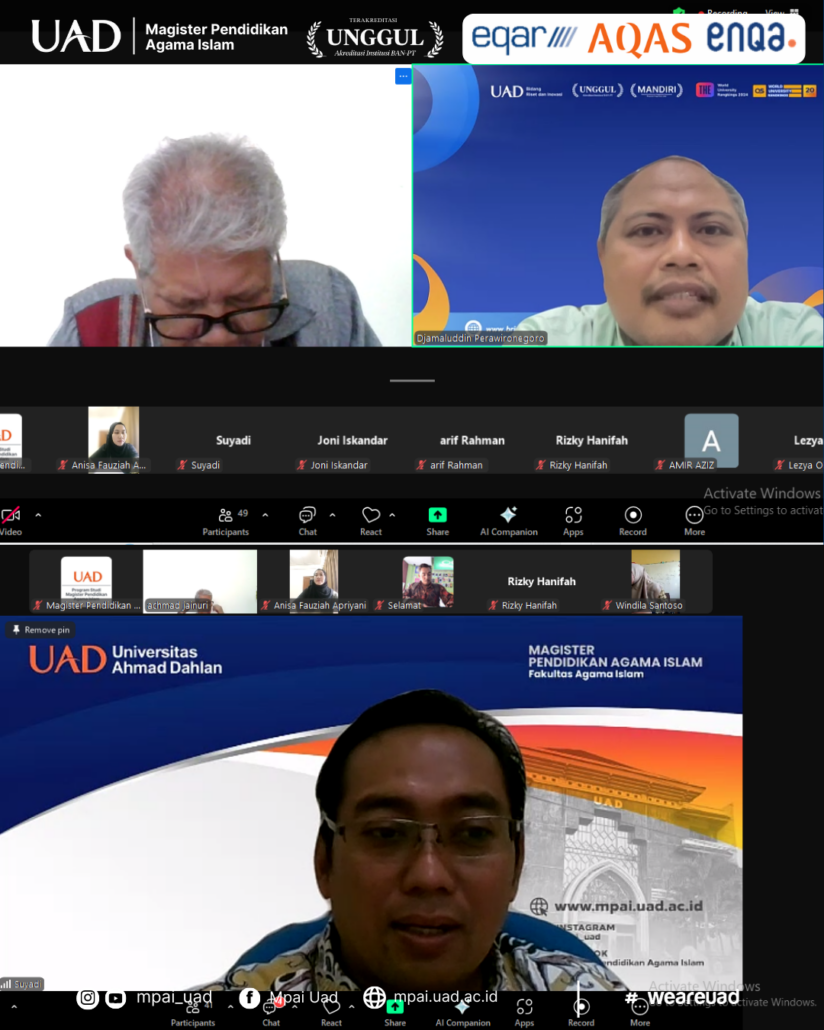Select Anisa Fauziah thumbnail in upper participant strip
Screen dimensions: 824x1030
(113, 439)
